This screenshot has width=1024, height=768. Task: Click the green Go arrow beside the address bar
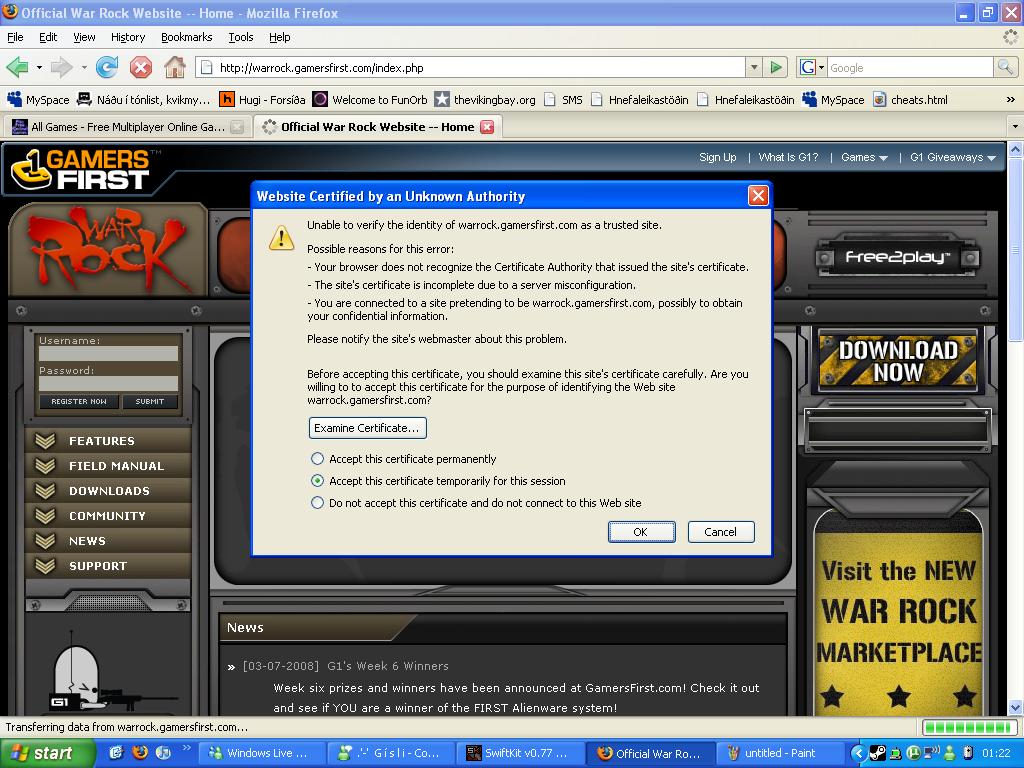[775, 67]
